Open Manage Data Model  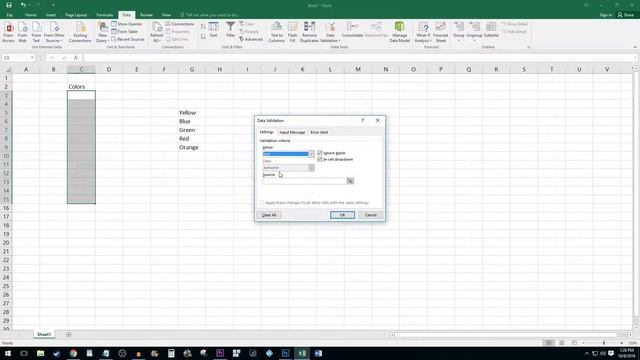point(400,32)
